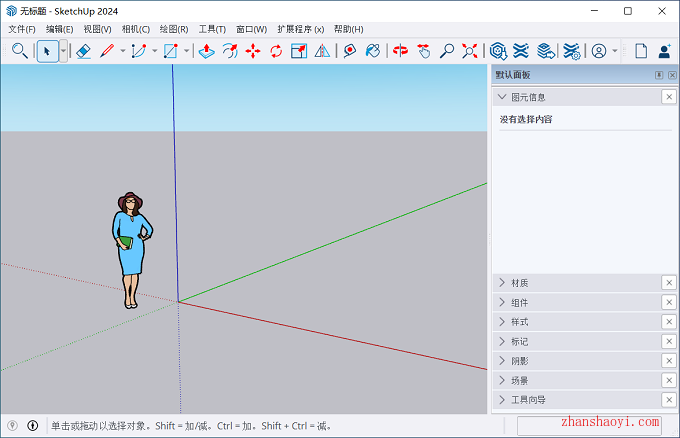Open the 工具(T) menu

tap(212, 29)
